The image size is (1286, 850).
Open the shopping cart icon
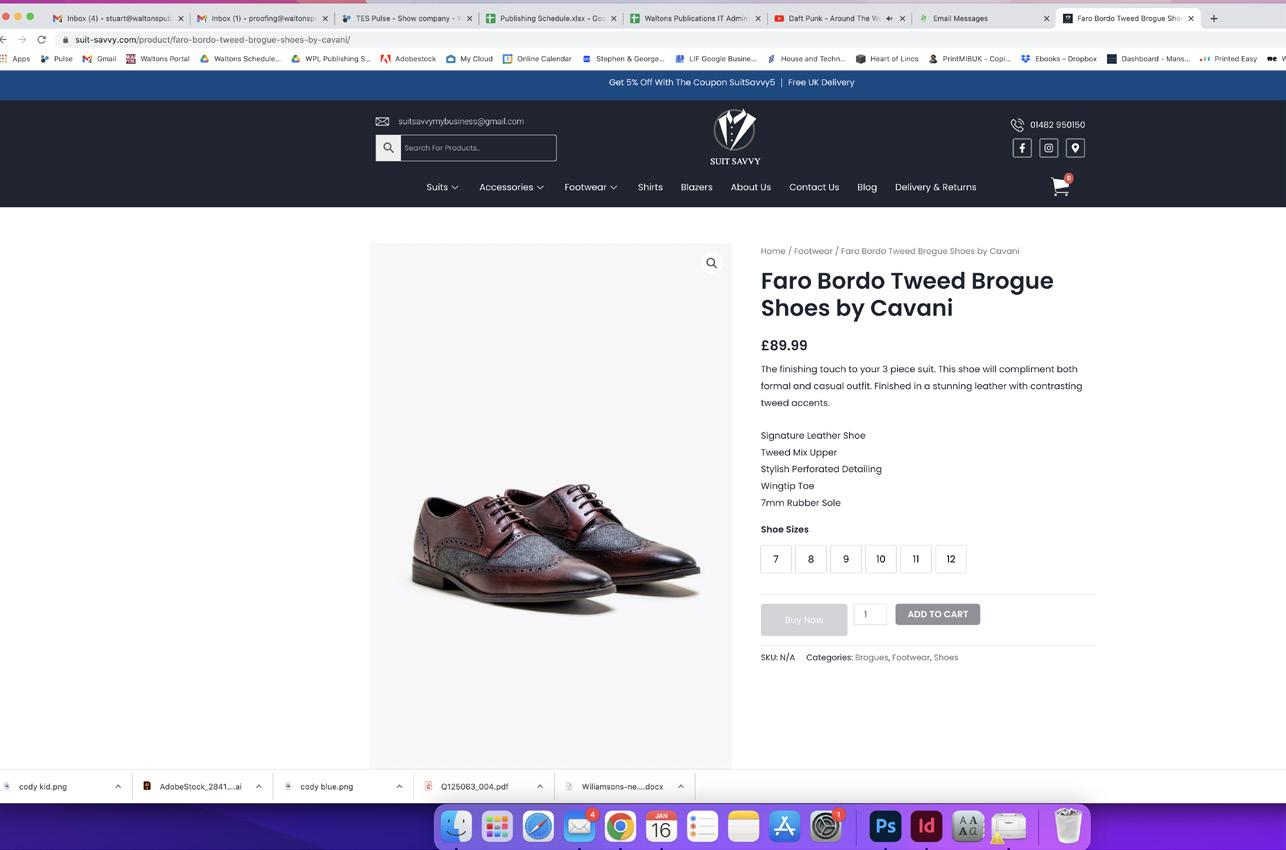[x=1060, y=187]
